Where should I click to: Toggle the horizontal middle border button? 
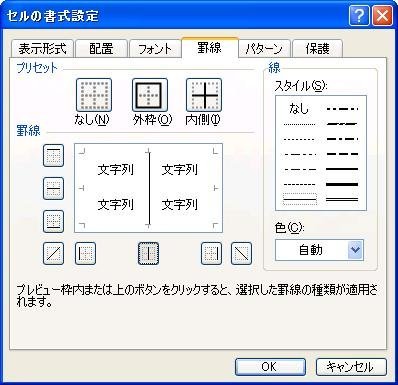pyautogui.click(x=53, y=188)
